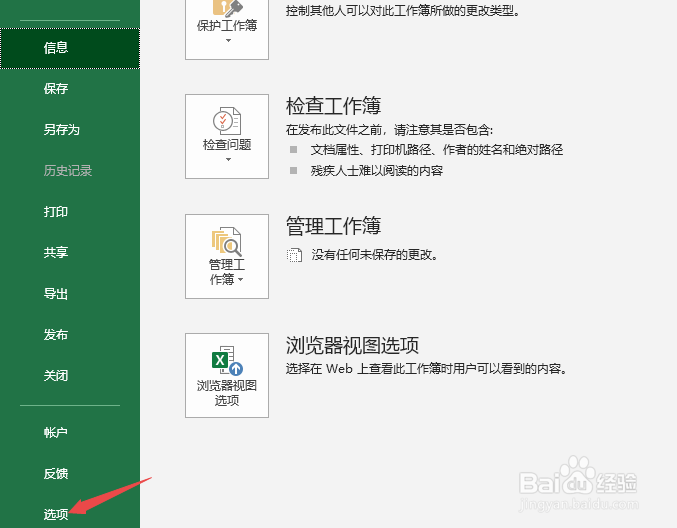Screen dimensions: 677x528
Task: Open the 帐户 (Account) page
Action: click(56, 432)
